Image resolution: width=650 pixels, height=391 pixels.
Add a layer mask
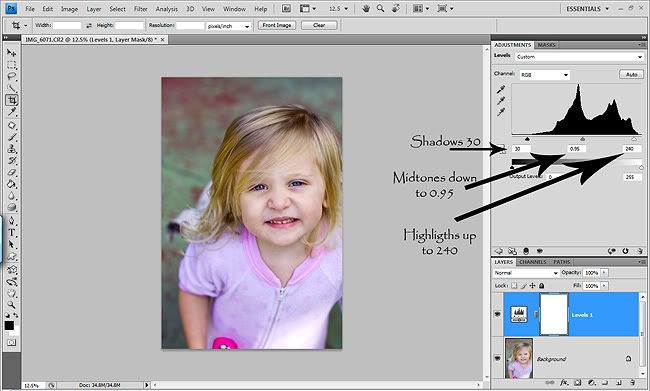click(x=577, y=382)
